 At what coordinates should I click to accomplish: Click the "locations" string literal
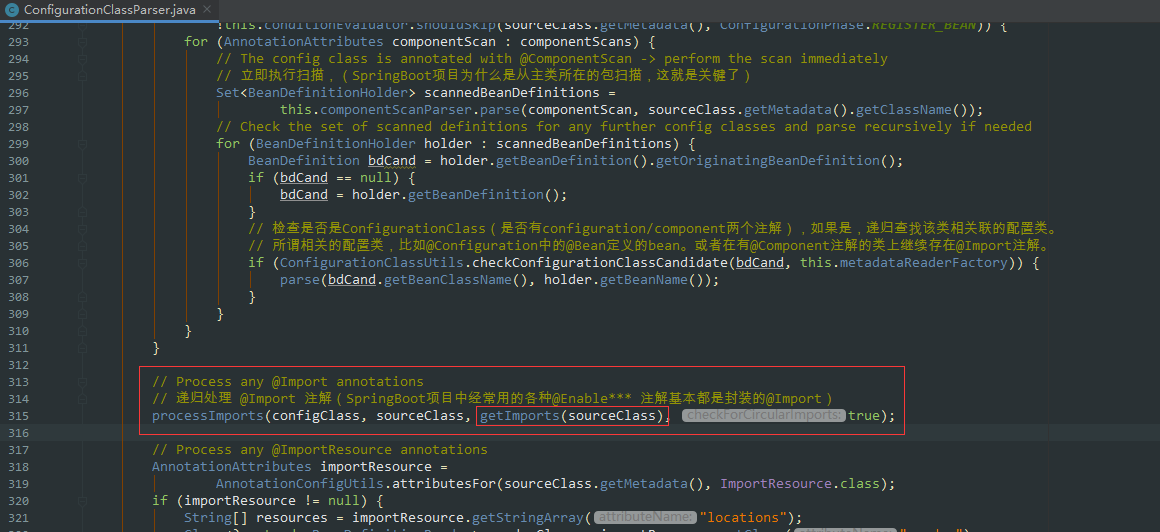point(743,517)
